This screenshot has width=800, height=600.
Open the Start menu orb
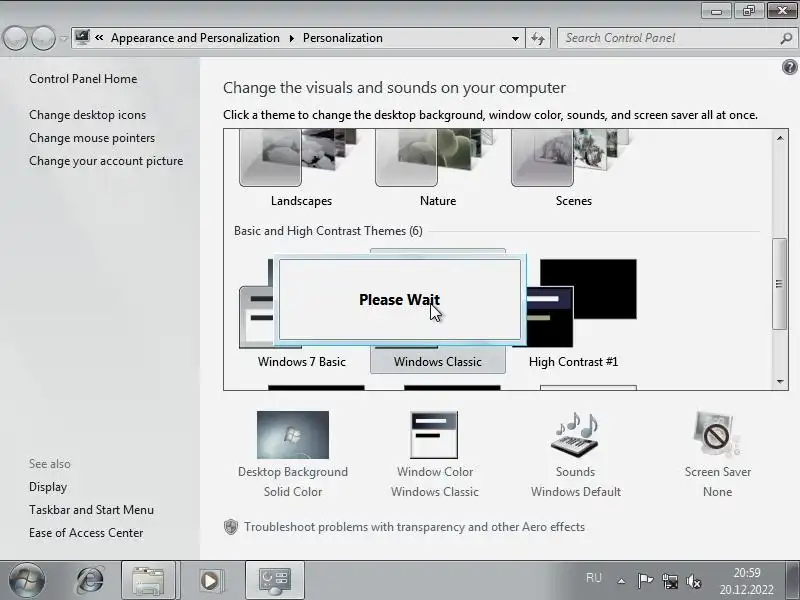tap(27, 580)
